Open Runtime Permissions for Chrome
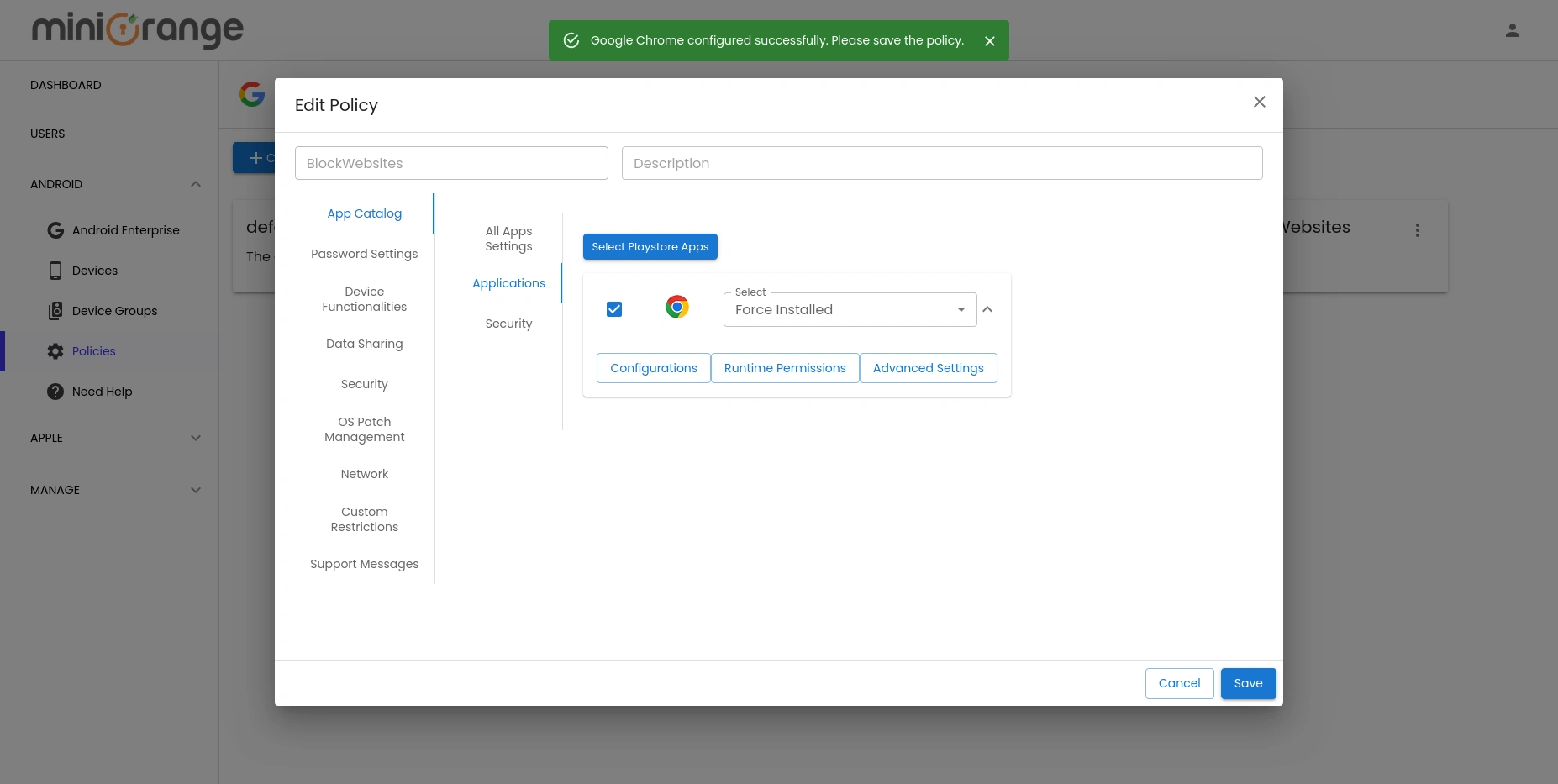 pyautogui.click(x=784, y=368)
